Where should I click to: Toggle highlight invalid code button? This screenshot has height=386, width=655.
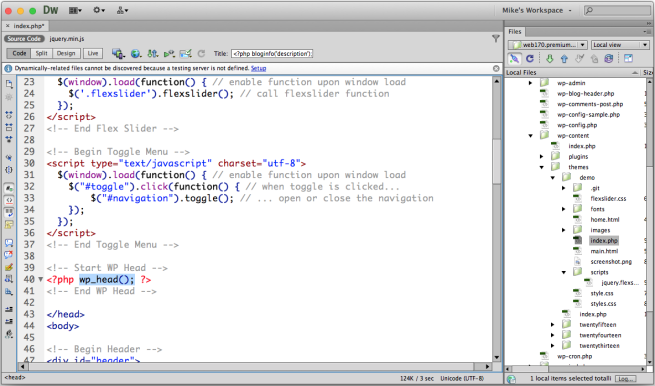click(x=9, y=201)
